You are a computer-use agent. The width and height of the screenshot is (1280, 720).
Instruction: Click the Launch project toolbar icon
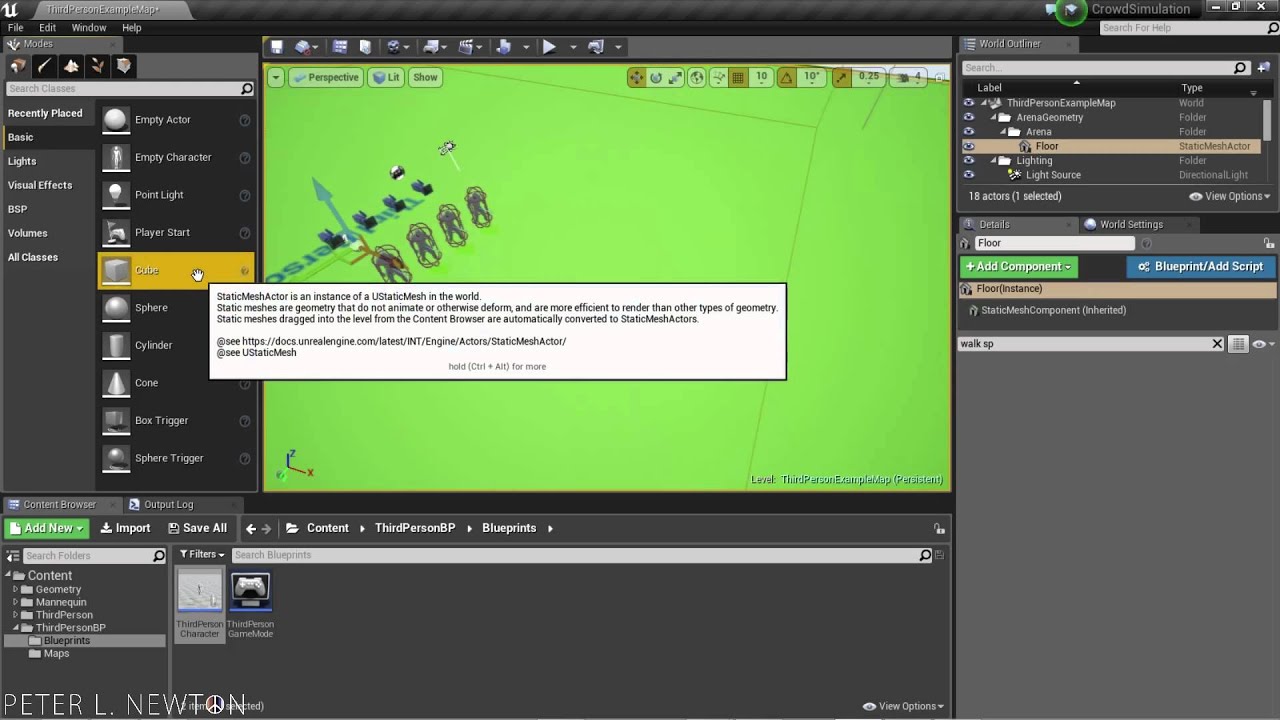click(x=596, y=47)
